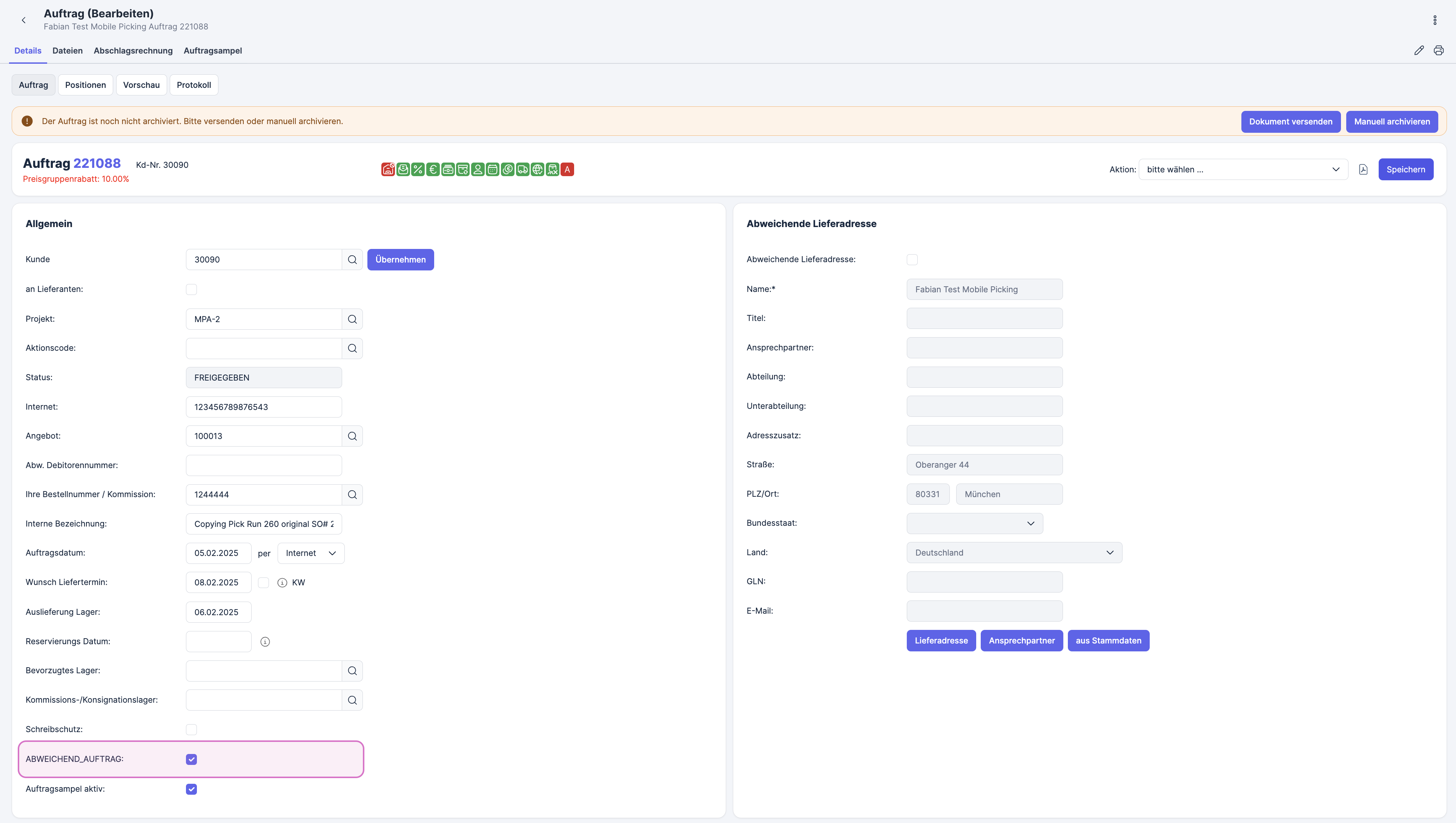Click the info icon next to Reservierungs Datum
The width and height of the screenshot is (1456, 823).
pyautogui.click(x=265, y=642)
